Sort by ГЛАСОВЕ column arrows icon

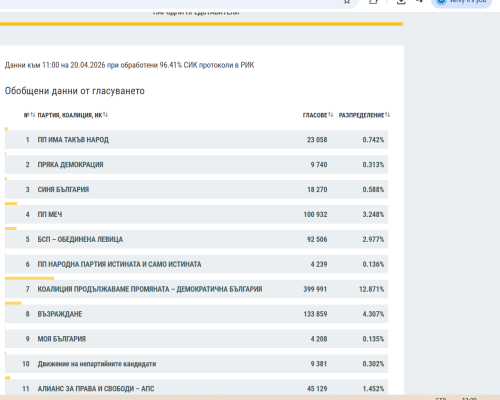pos(331,115)
